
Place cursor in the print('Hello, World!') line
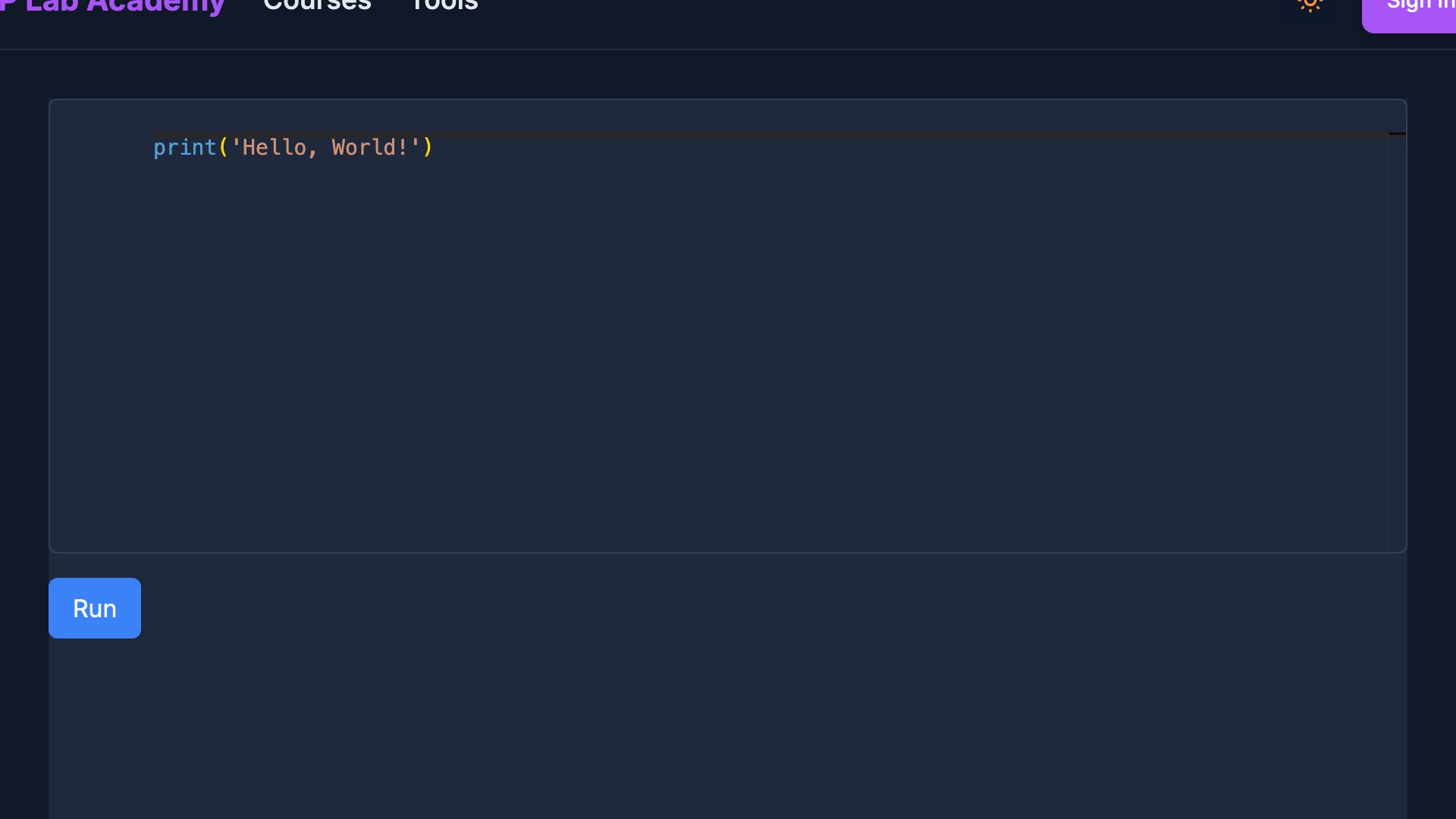[x=293, y=147]
